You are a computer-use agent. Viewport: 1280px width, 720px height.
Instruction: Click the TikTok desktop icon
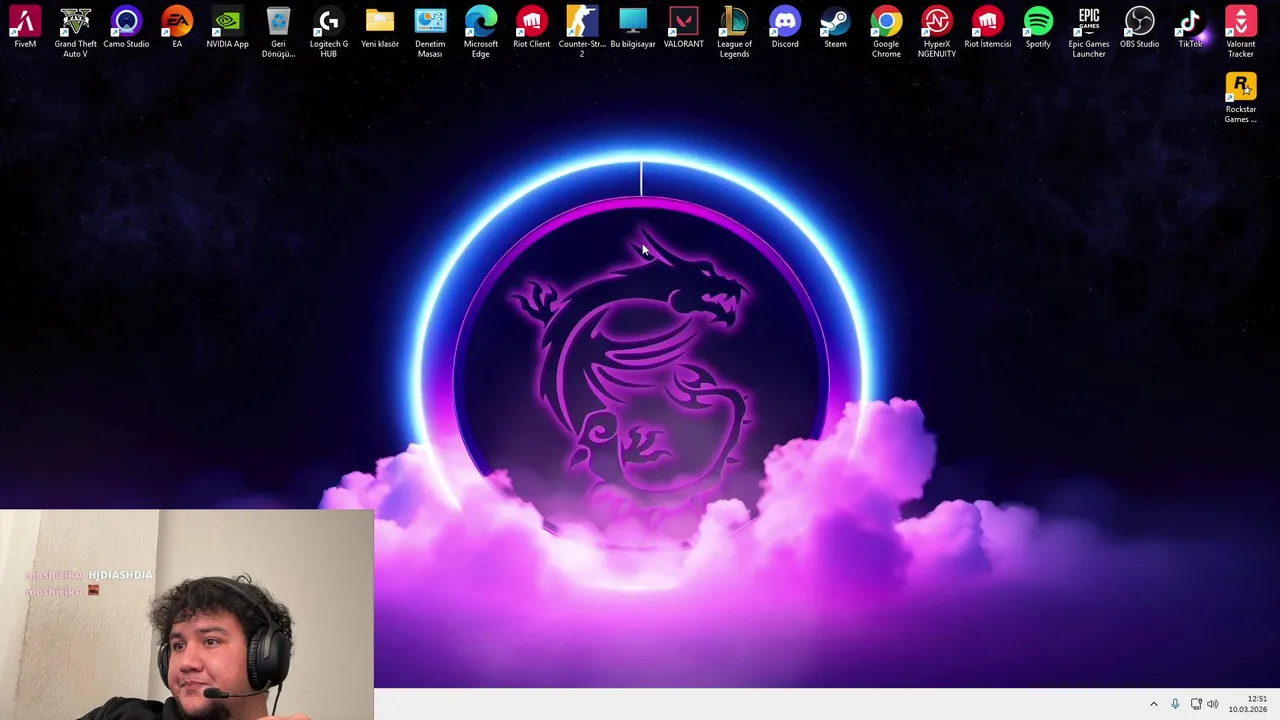coord(1190,28)
